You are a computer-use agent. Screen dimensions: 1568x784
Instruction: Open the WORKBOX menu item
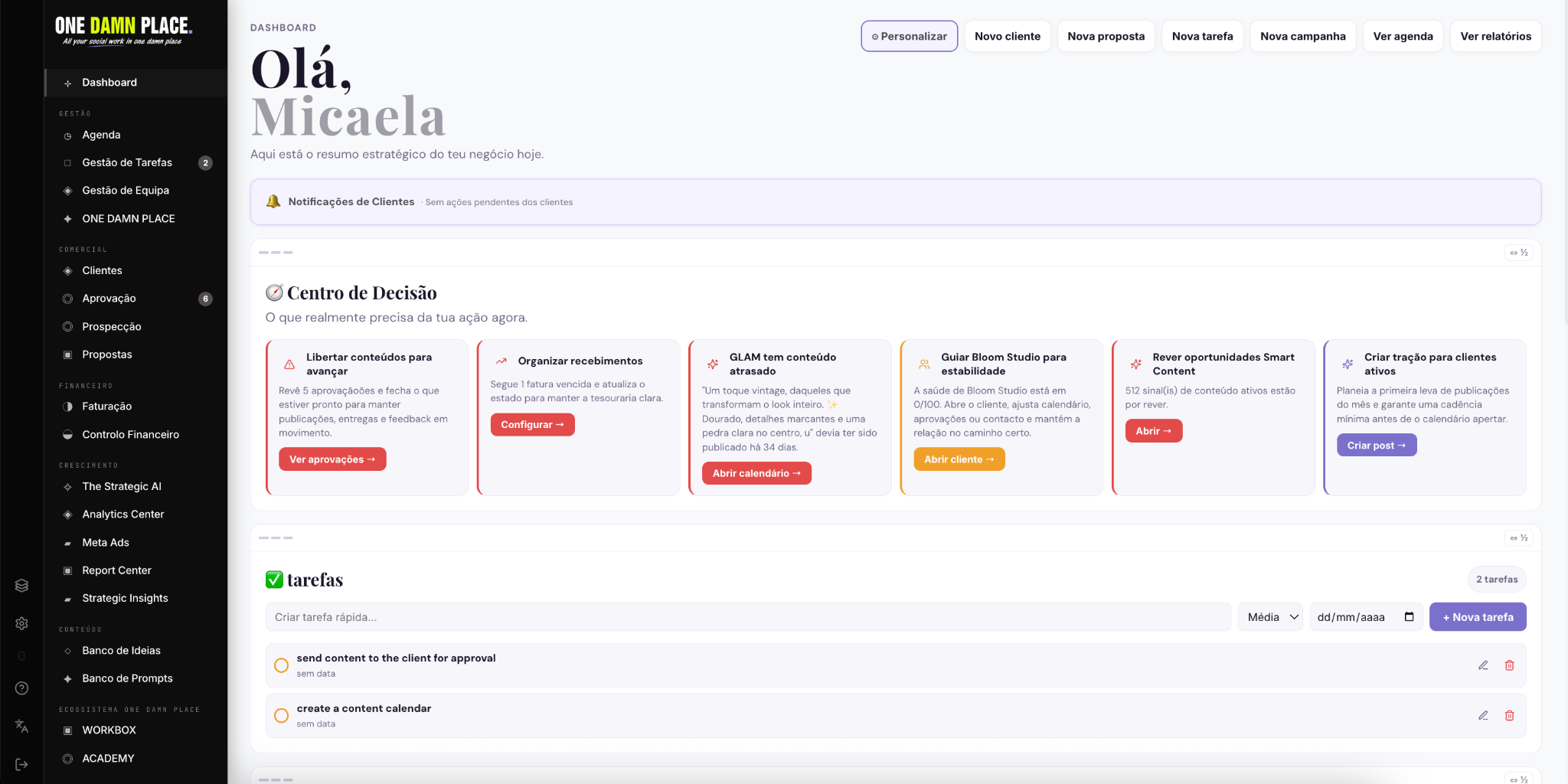click(136, 730)
